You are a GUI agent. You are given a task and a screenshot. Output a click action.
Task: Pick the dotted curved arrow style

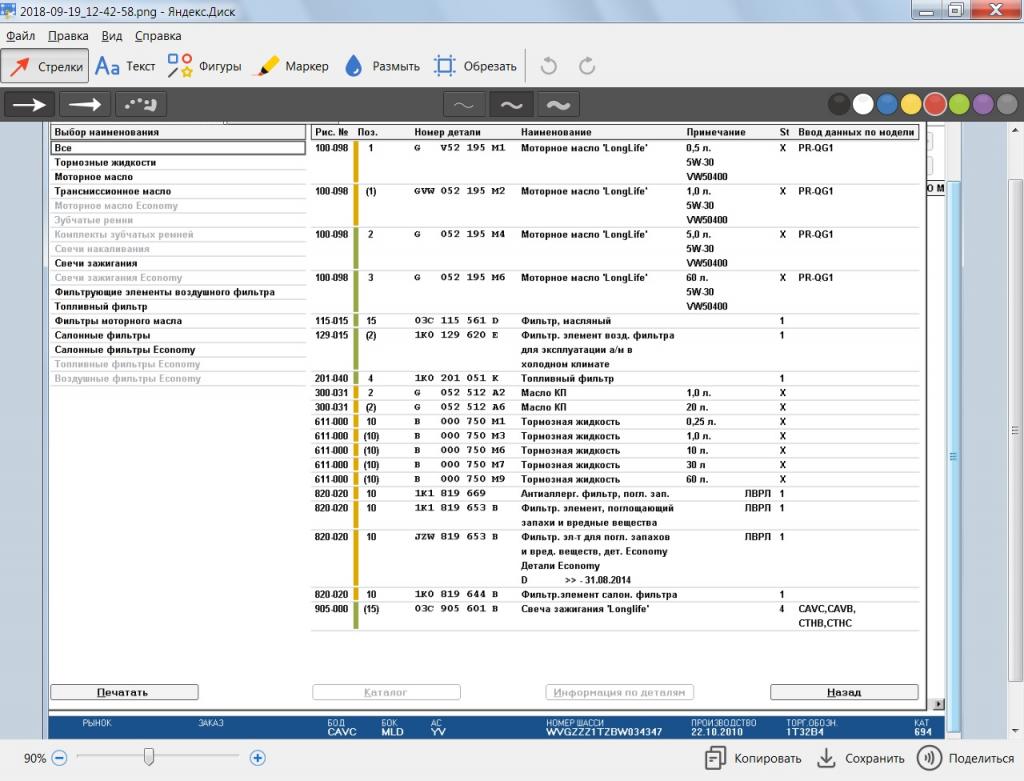[140, 104]
